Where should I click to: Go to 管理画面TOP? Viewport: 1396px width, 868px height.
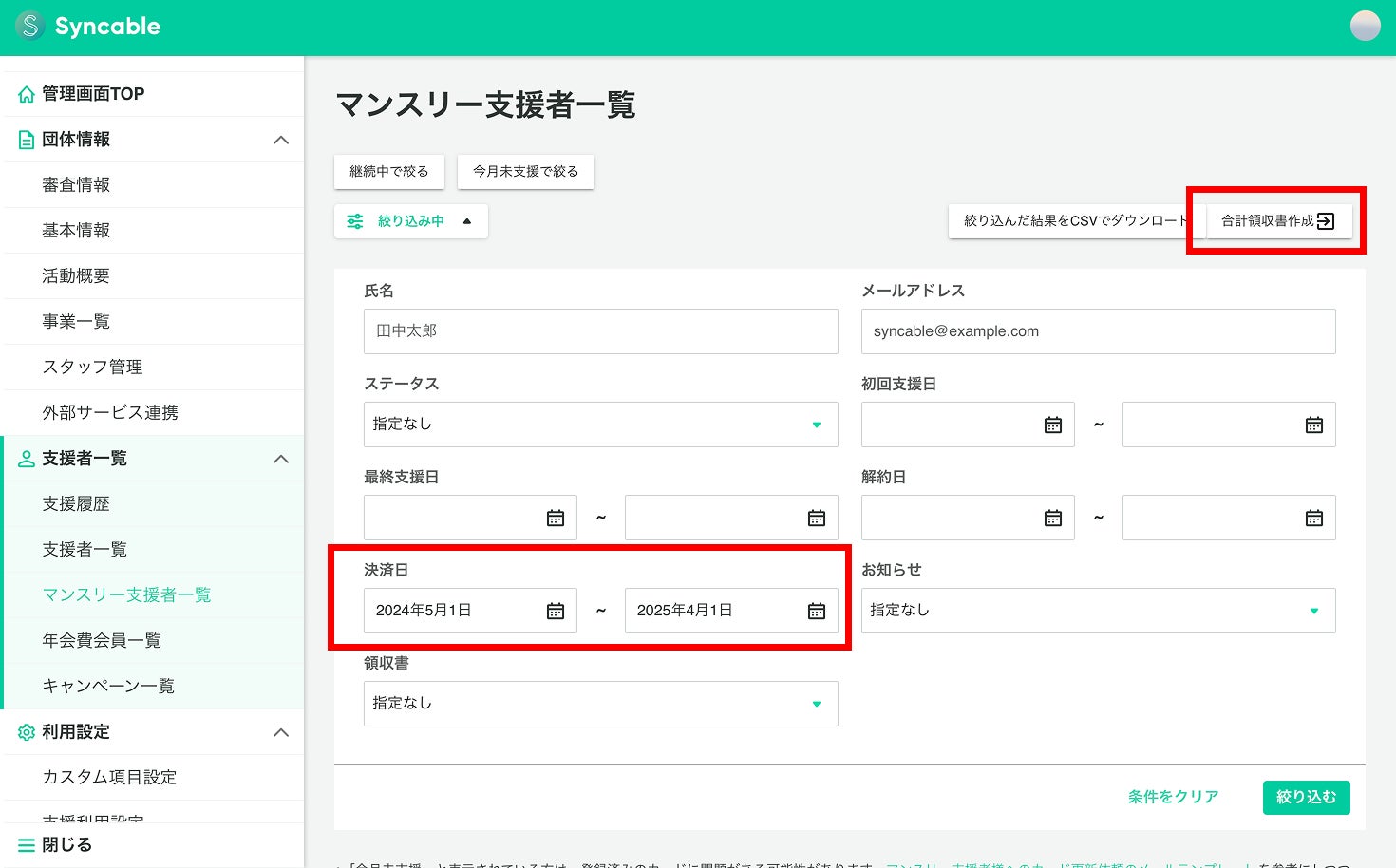pos(93,94)
